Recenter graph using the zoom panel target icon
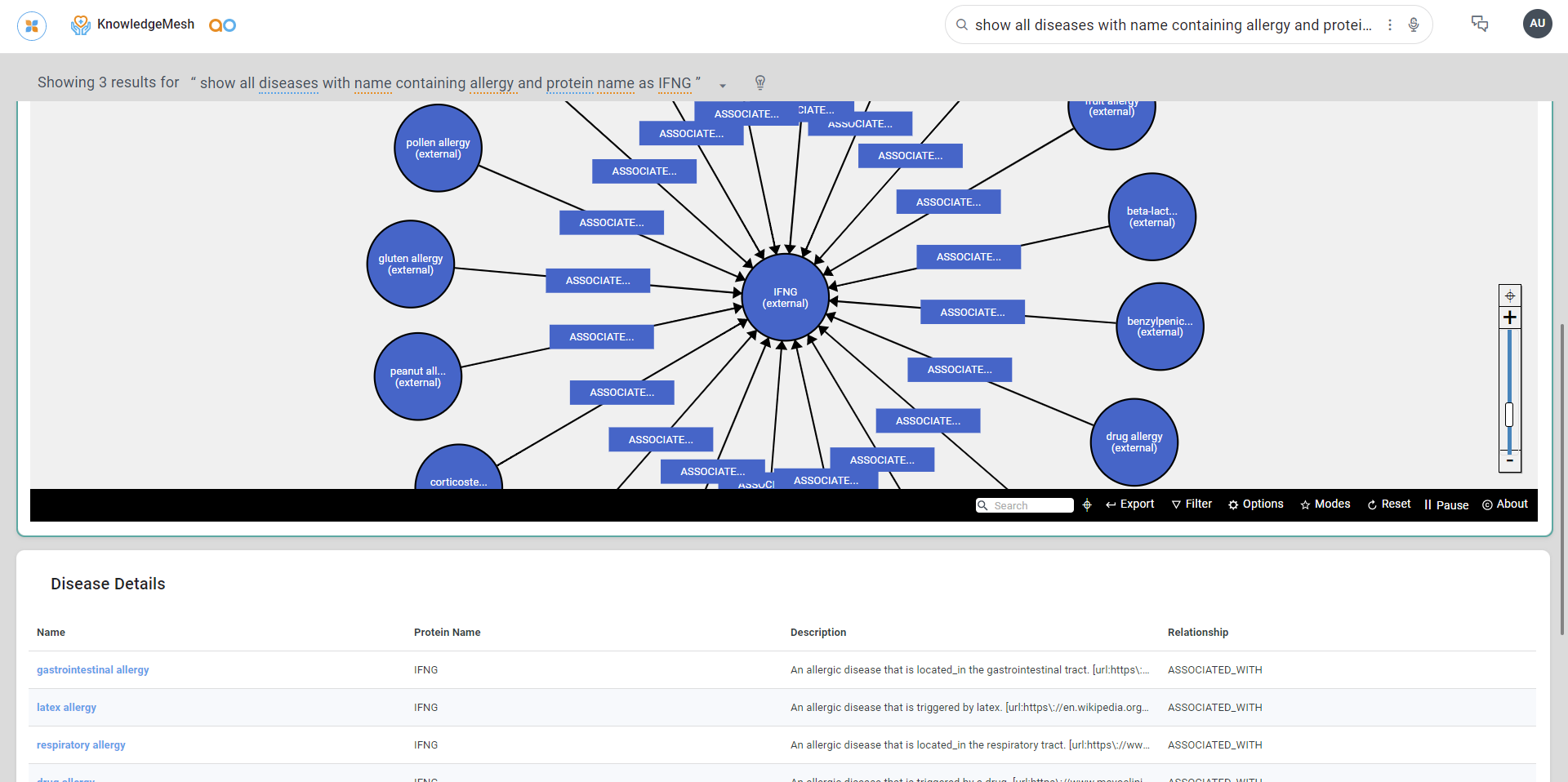 (x=1510, y=295)
